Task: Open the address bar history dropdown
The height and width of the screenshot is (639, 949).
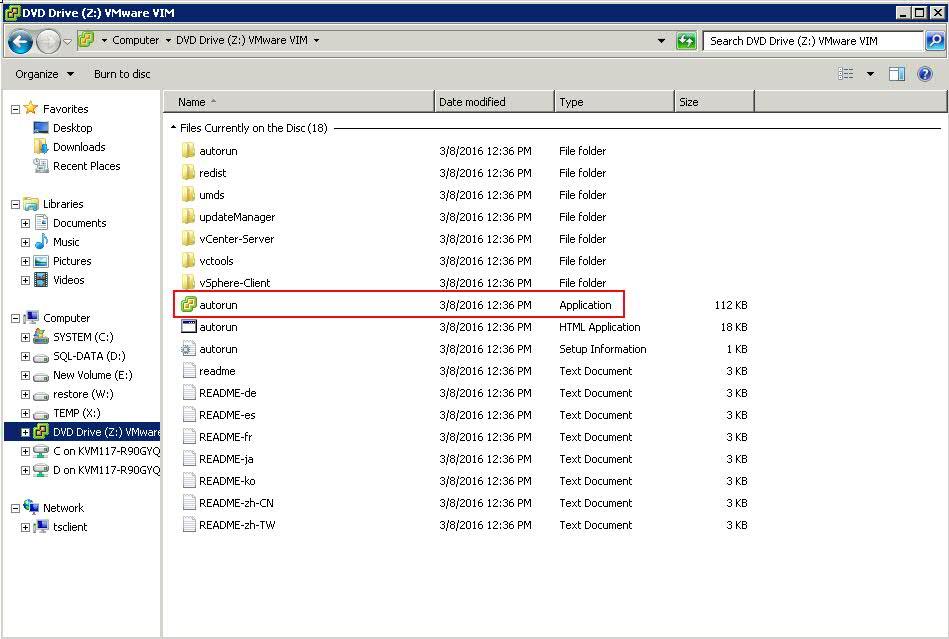Action: pos(661,41)
